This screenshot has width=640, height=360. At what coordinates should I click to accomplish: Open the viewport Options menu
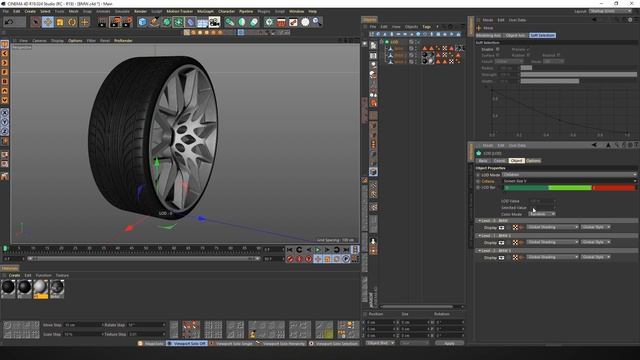[x=75, y=41]
